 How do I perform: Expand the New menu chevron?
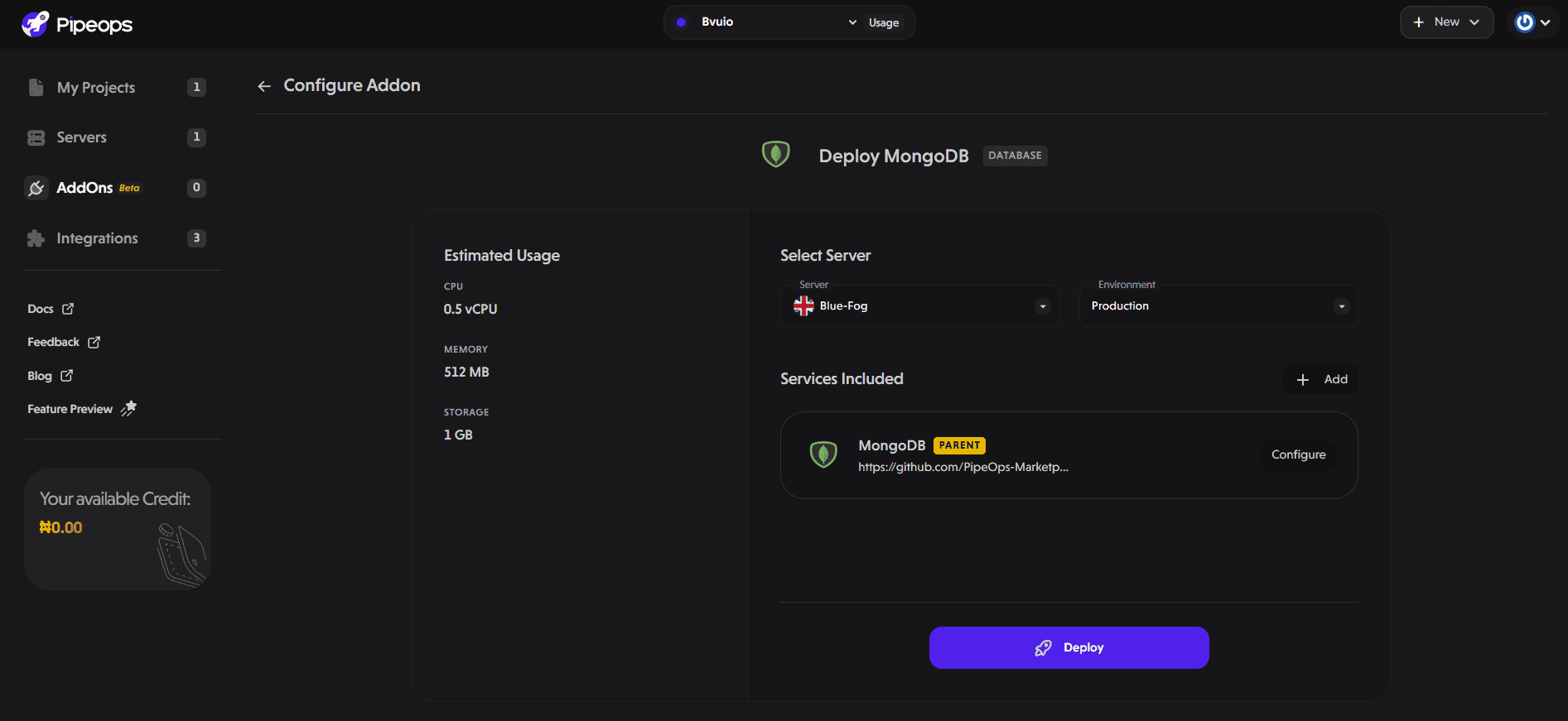pyautogui.click(x=1474, y=22)
